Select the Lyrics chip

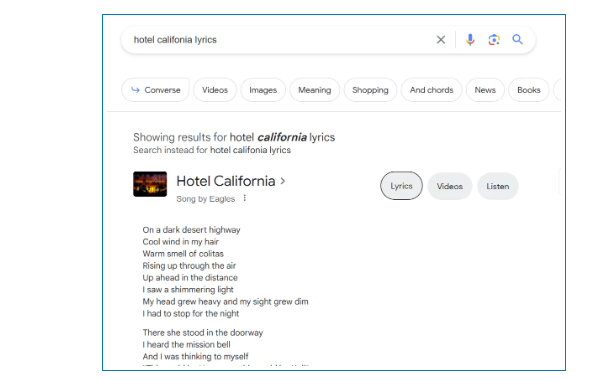401,186
